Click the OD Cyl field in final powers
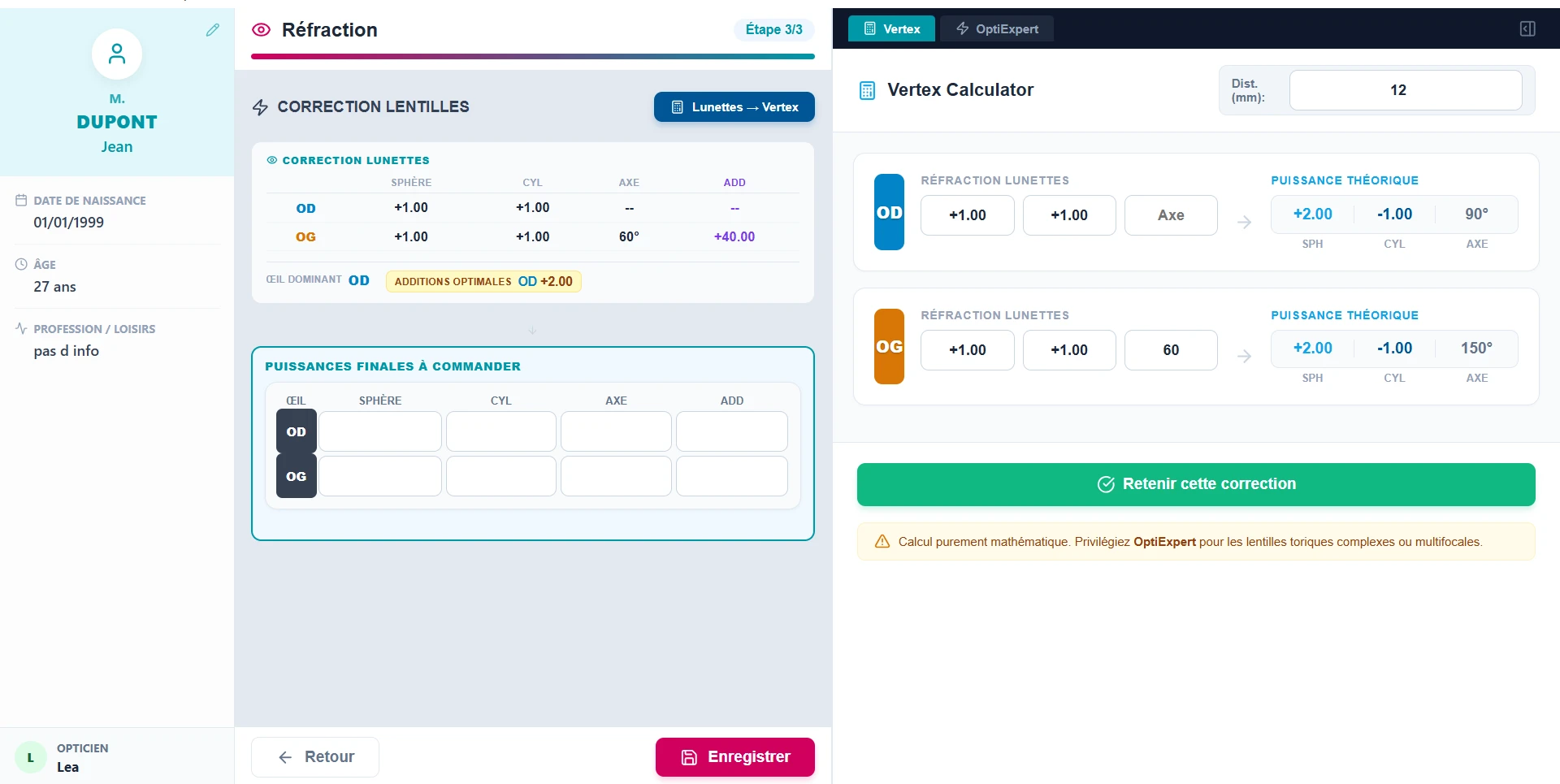This screenshot has width=1560, height=784. [x=501, y=431]
